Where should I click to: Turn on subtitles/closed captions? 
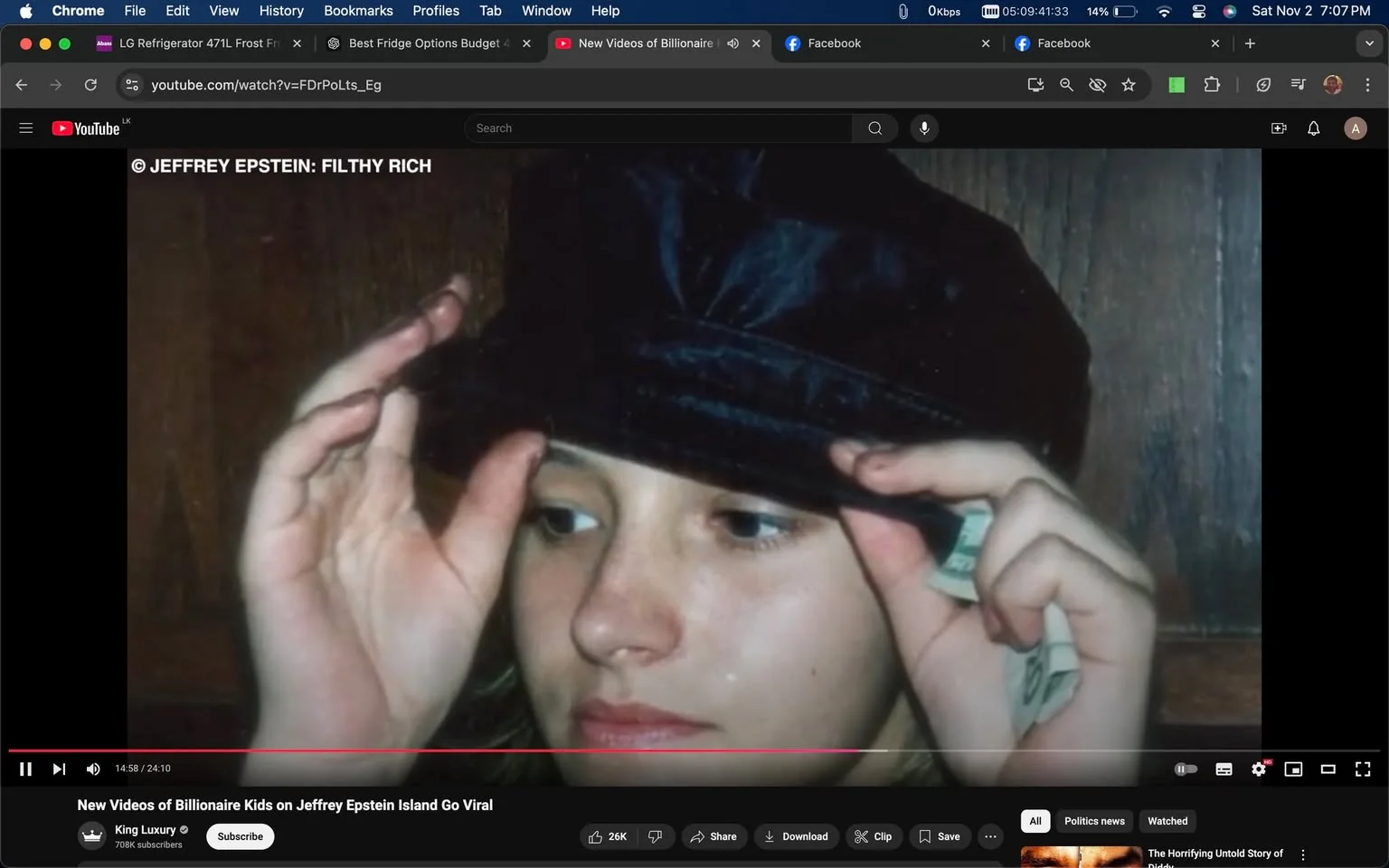coord(1224,769)
